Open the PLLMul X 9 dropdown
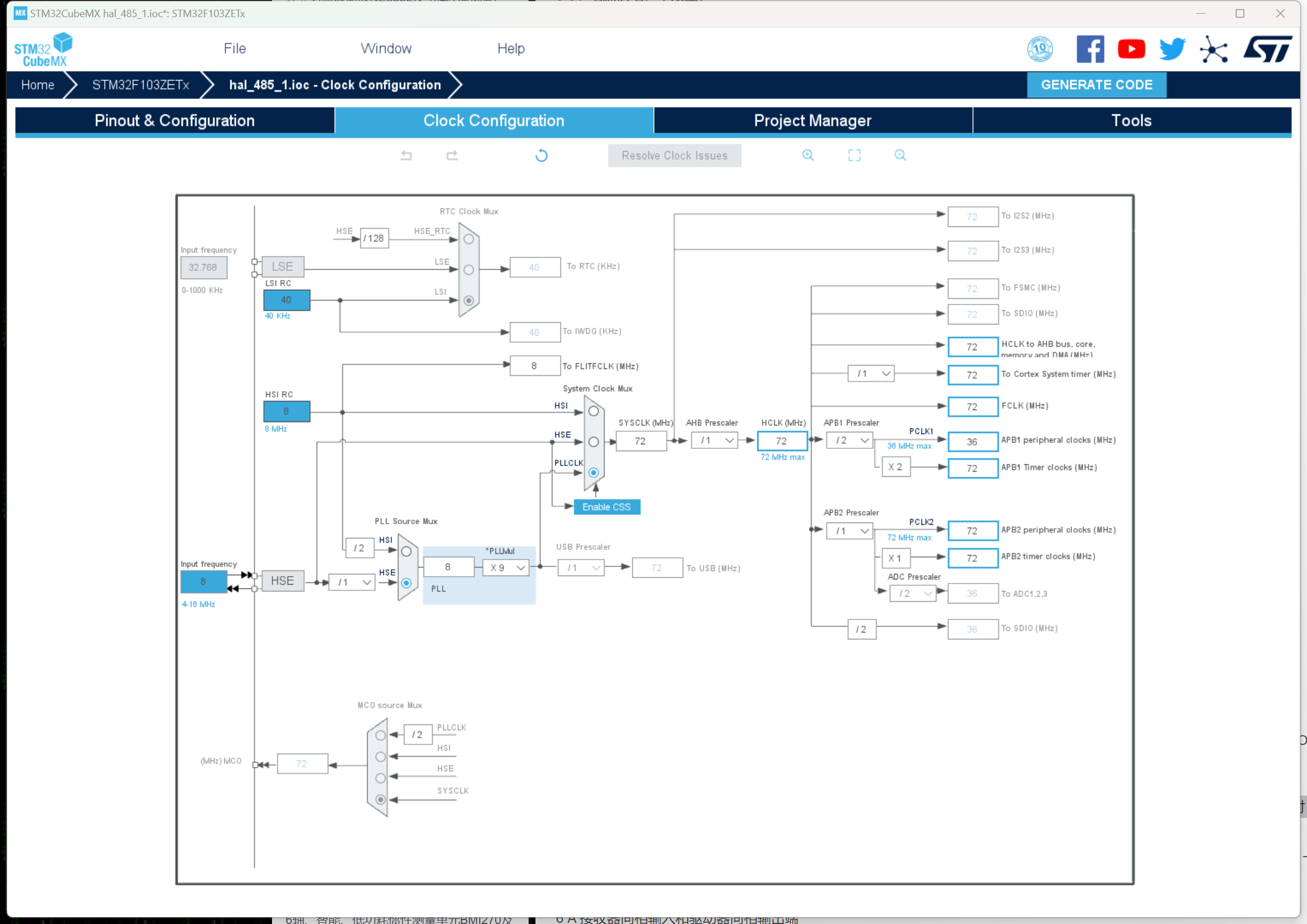Screen dimensions: 1307x924 tap(506, 568)
